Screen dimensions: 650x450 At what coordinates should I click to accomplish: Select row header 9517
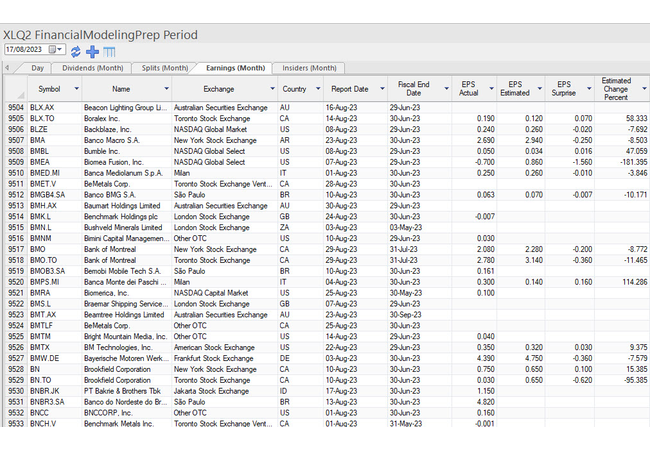[16, 249]
